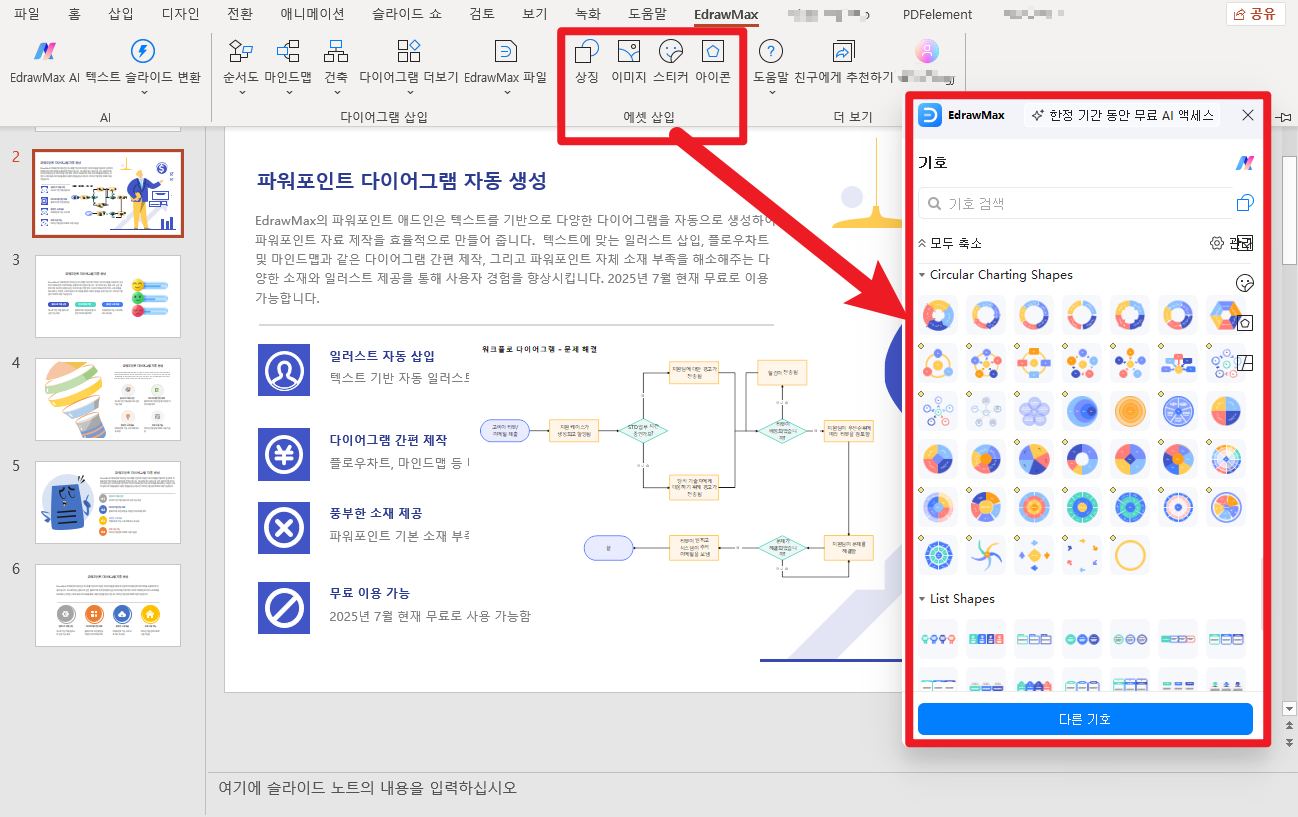Select the first circular arrow chart shape
This screenshot has width=1298, height=817.
pos(939,315)
